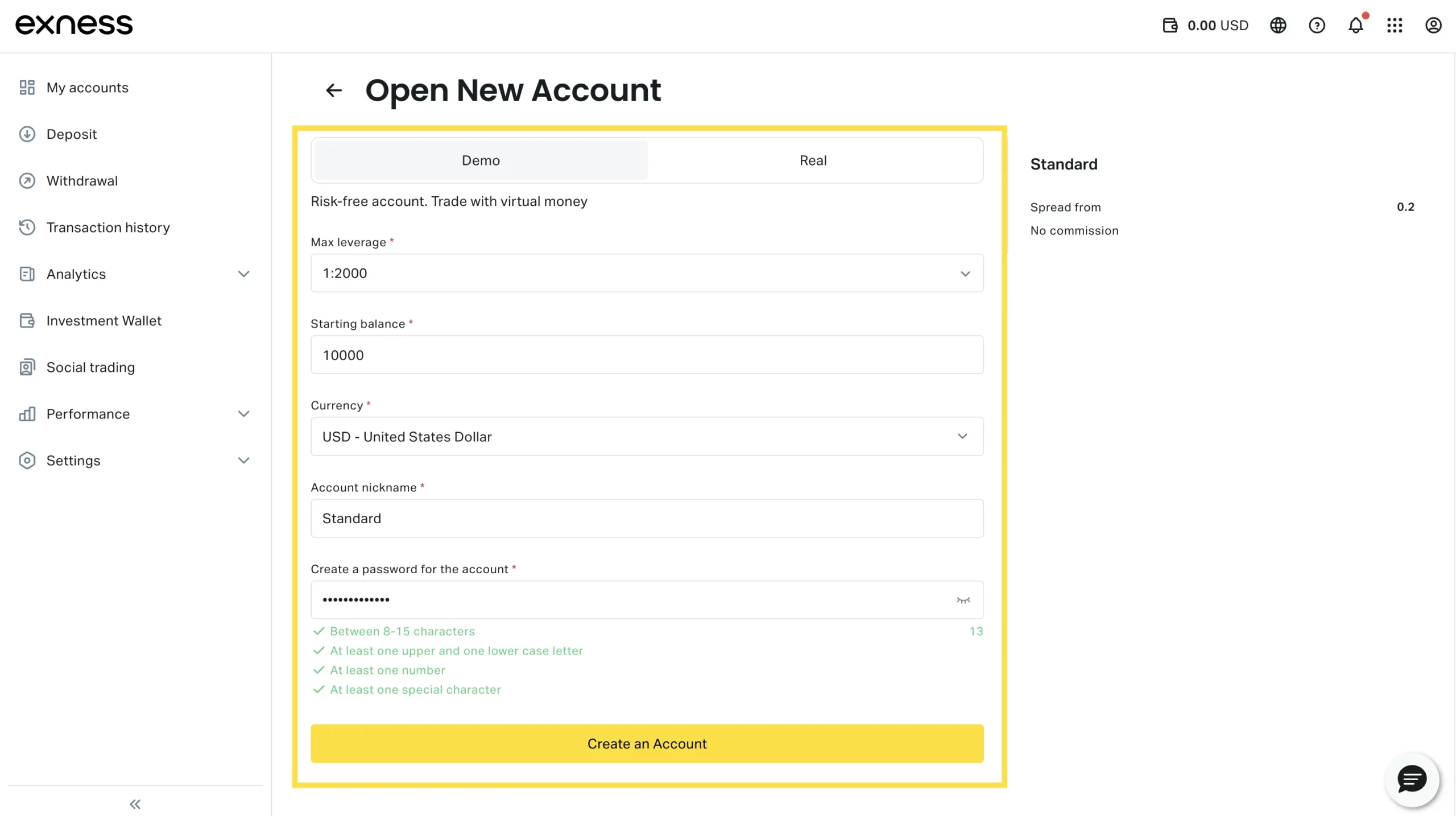Click the Withdrawal menu item

coord(82,181)
